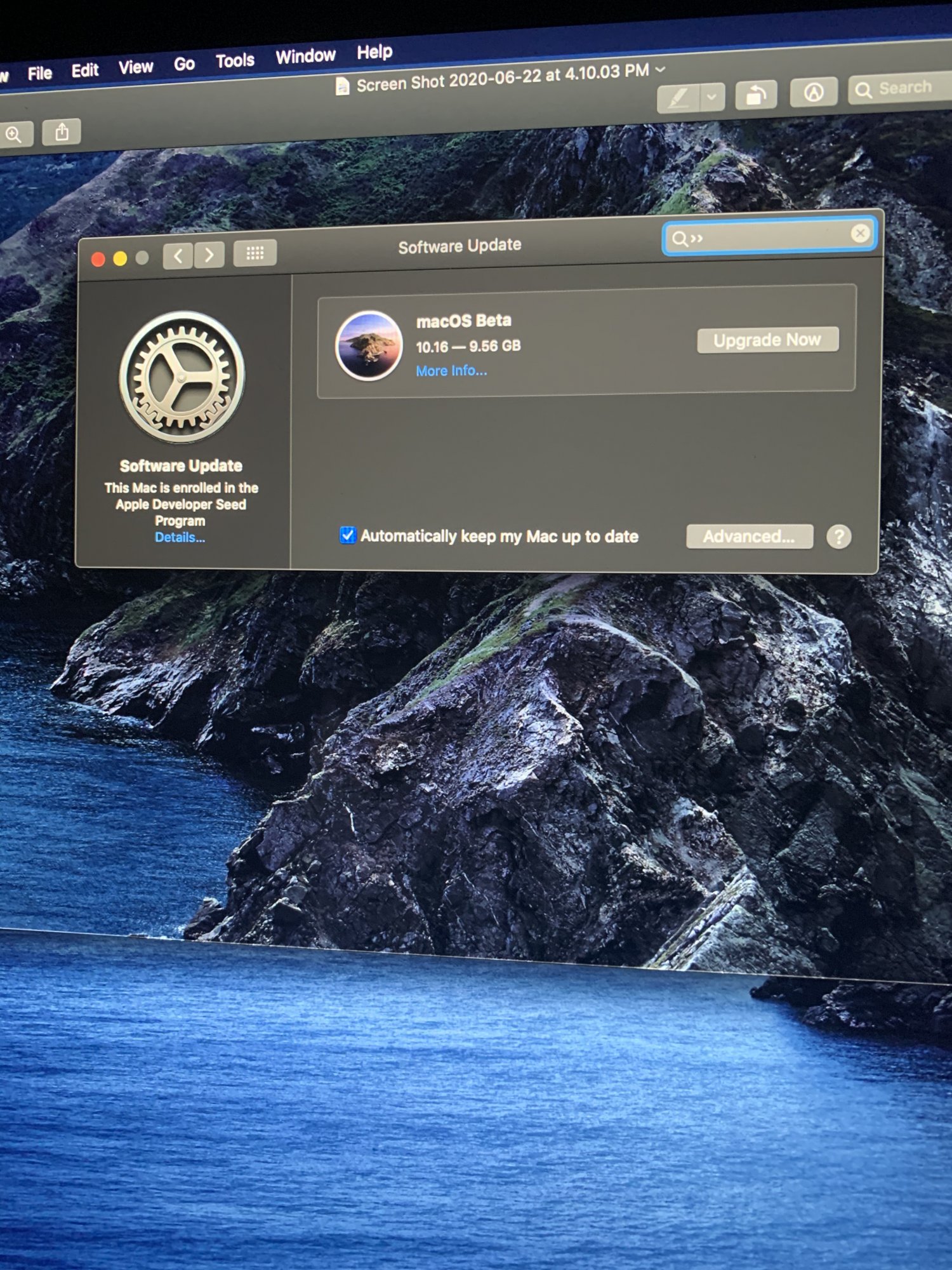Click the macOS Catalina update icon

pyautogui.click(x=369, y=345)
